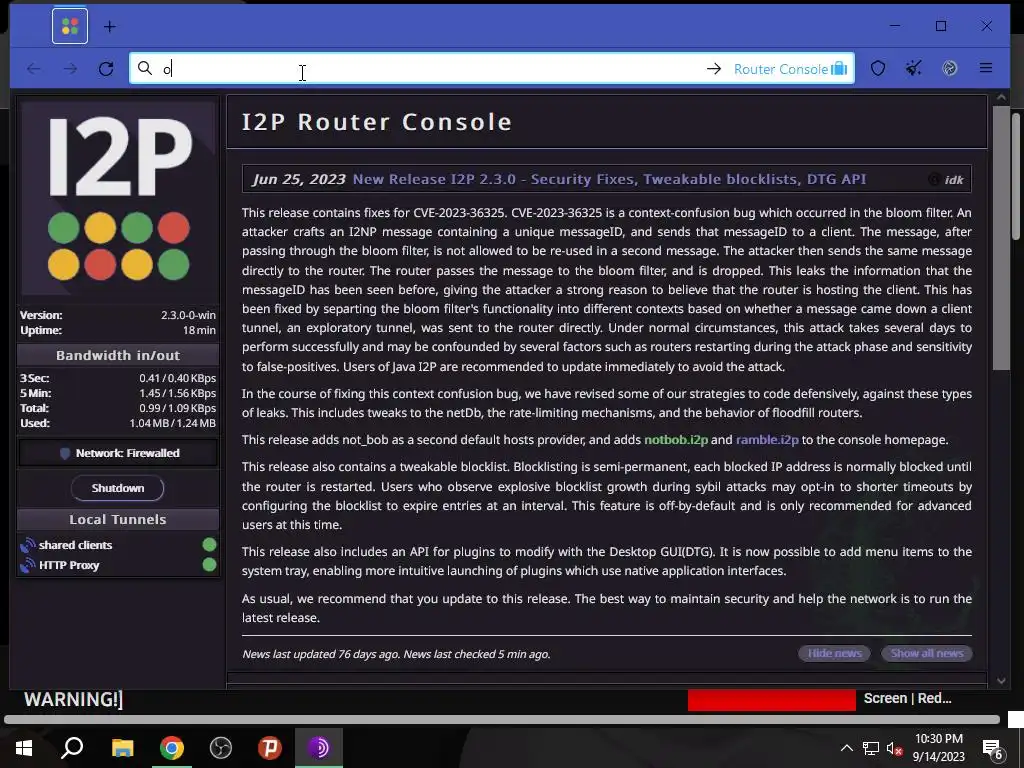This screenshot has width=1024, height=768.
Task: Click the Version value 2.3.0-0-win
Action: 188,315
